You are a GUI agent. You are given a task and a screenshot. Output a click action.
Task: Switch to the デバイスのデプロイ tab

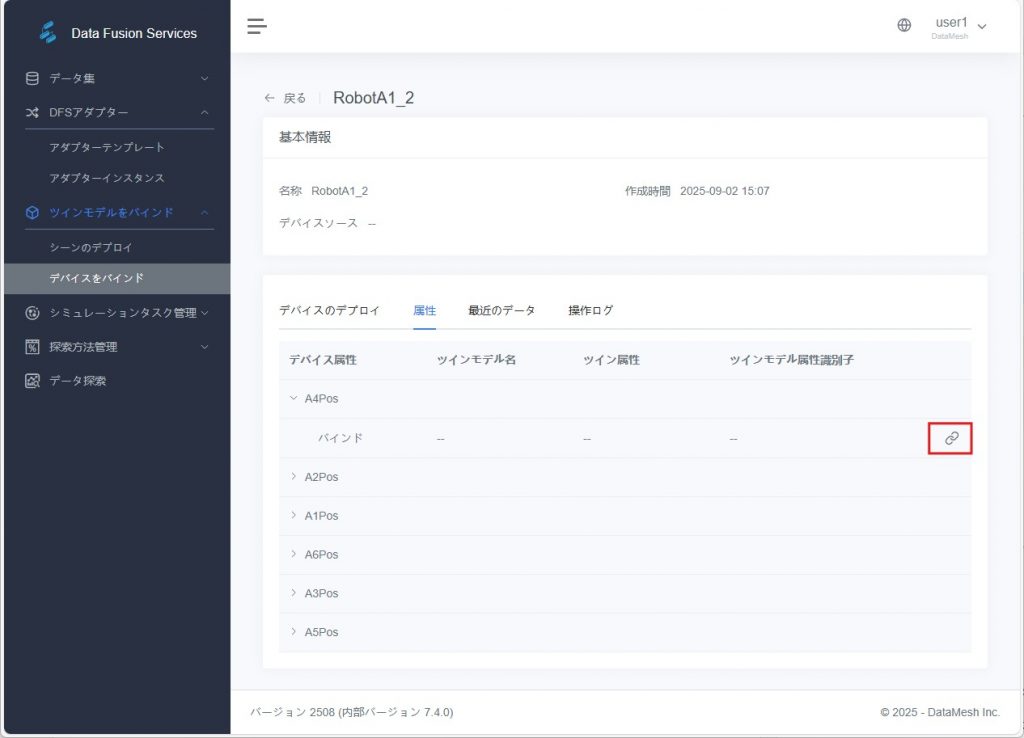[329, 310]
